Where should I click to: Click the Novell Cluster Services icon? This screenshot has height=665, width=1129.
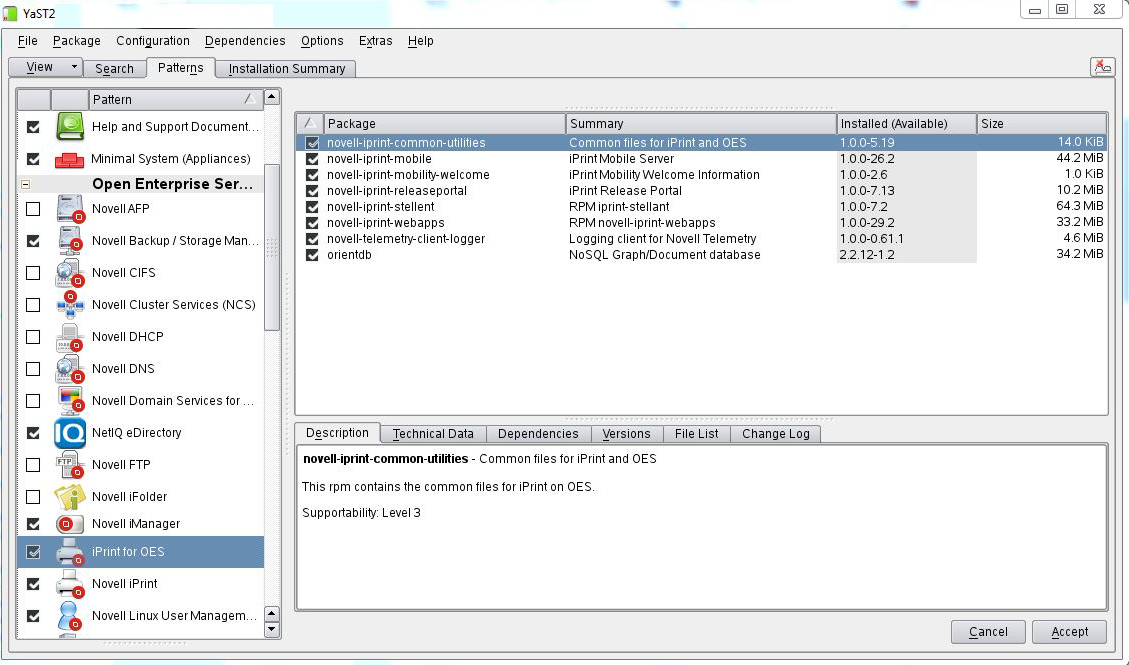click(x=70, y=305)
